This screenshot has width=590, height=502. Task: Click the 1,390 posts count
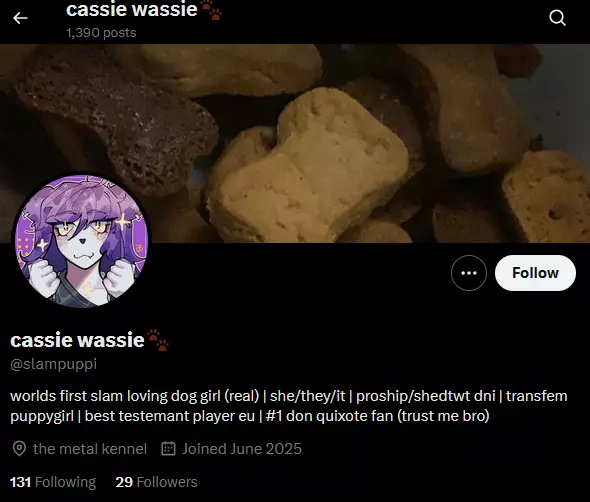(x=101, y=33)
